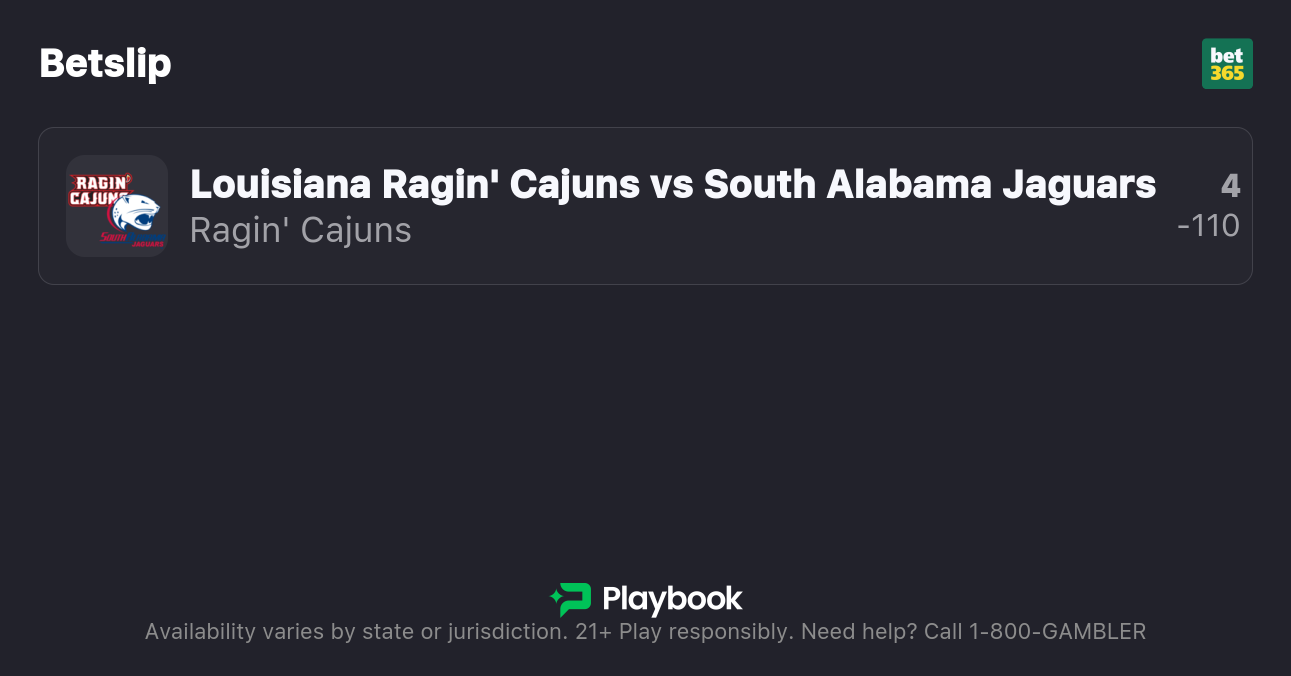Open the Louisiana Ragin' Cajuns matchup title
This screenshot has height=676, width=1291.
(x=672, y=184)
